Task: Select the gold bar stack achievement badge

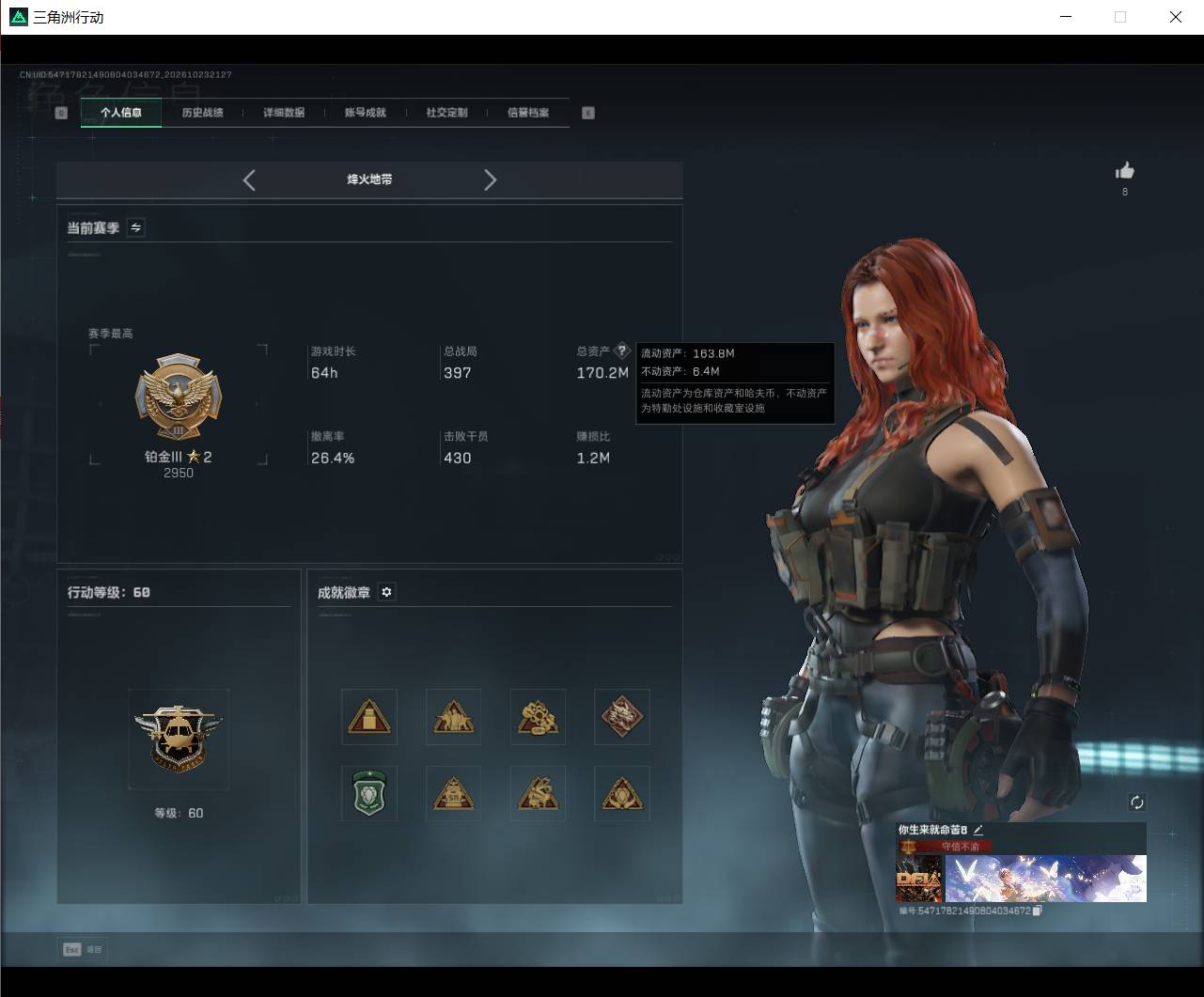Action: pyautogui.click(x=369, y=717)
